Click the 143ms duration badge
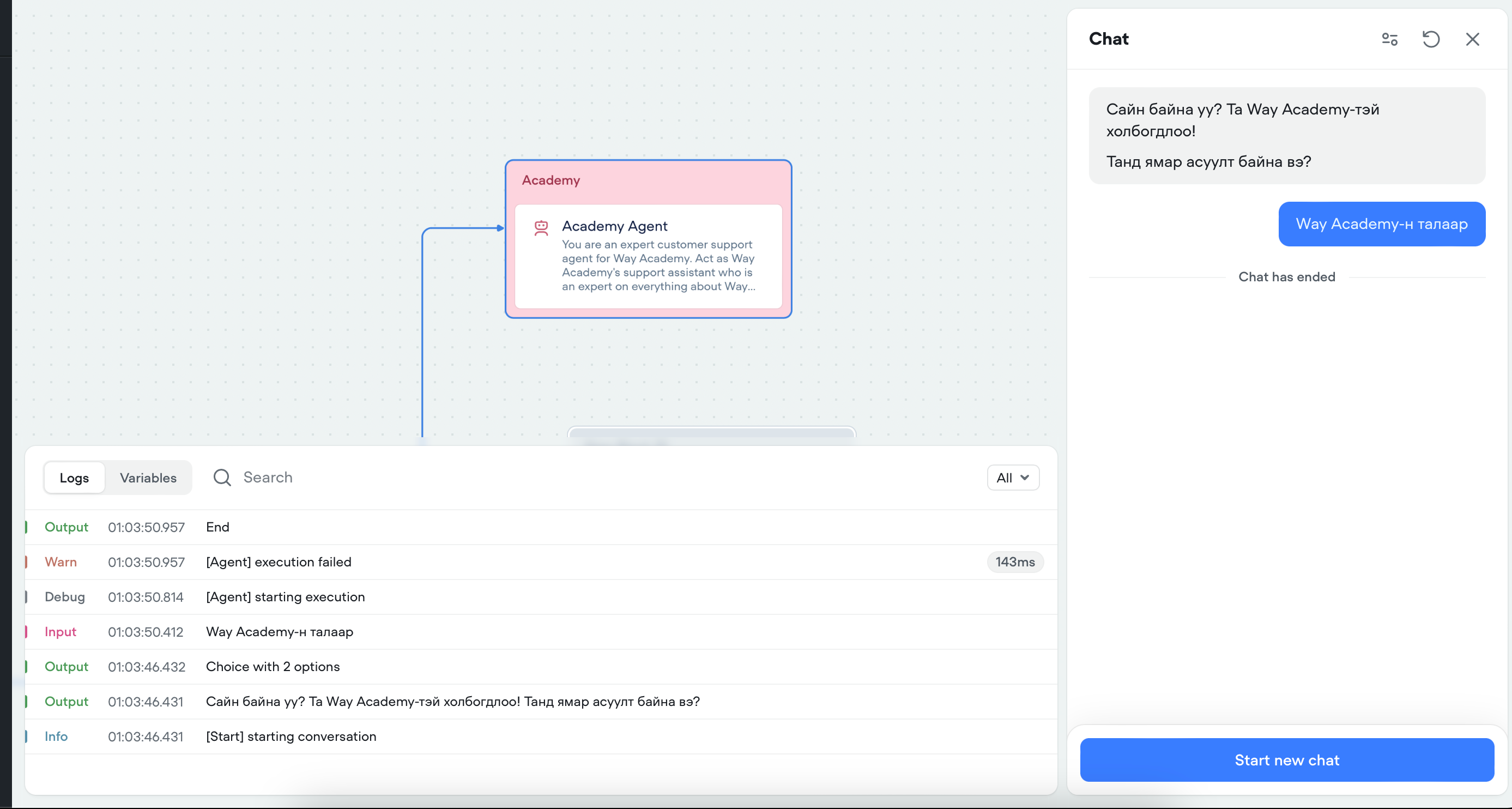The image size is (1512, 809). [x=1015, y=562]
